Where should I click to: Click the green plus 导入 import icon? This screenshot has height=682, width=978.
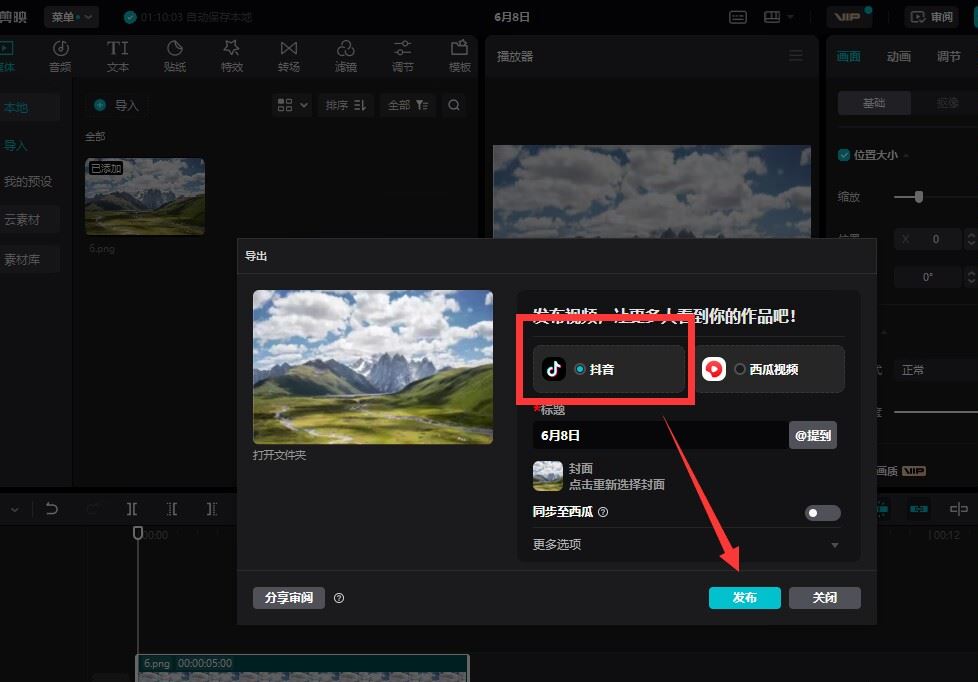point(100,105)
